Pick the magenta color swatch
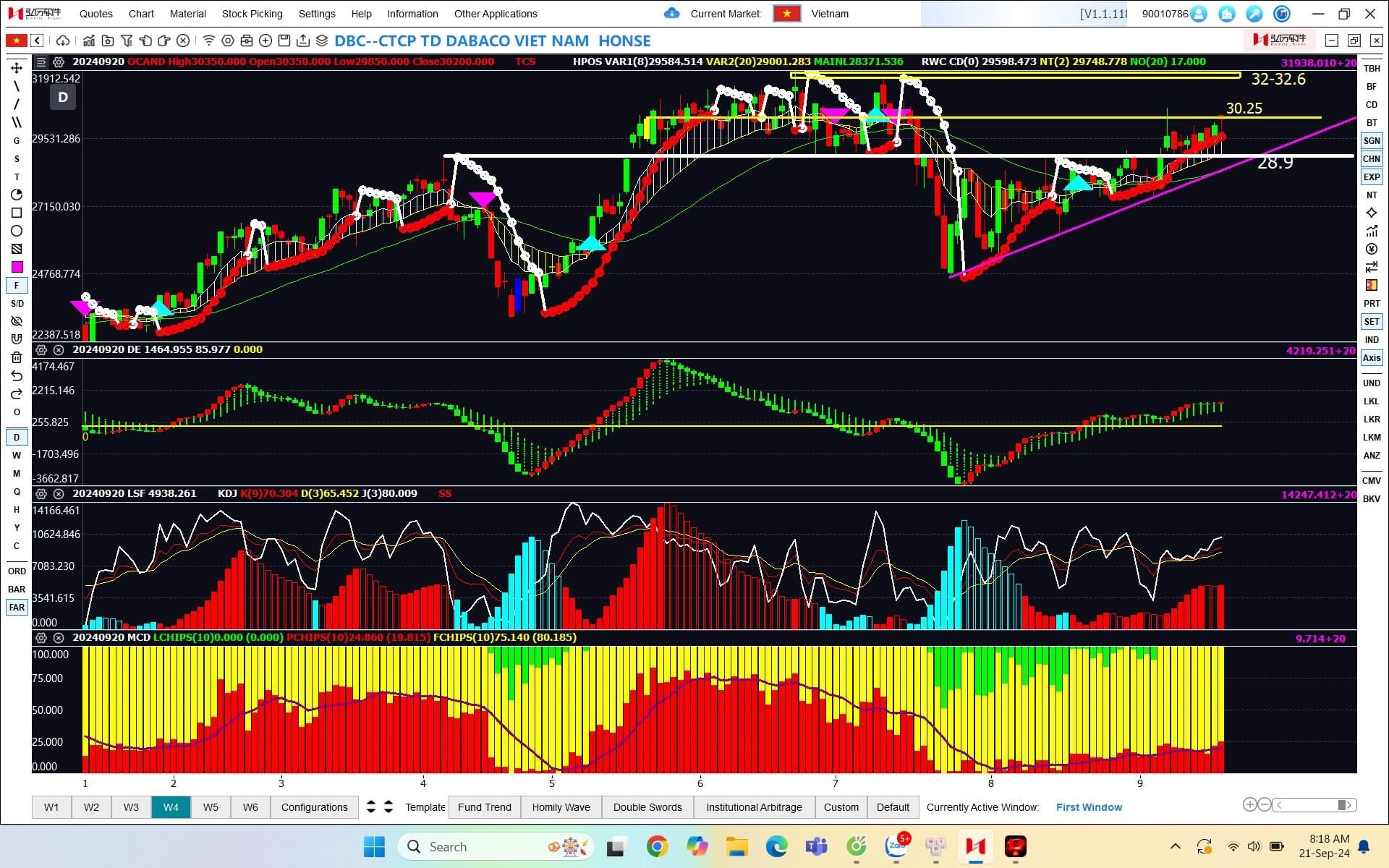1389x868 pixels. (x=17, y=267)
